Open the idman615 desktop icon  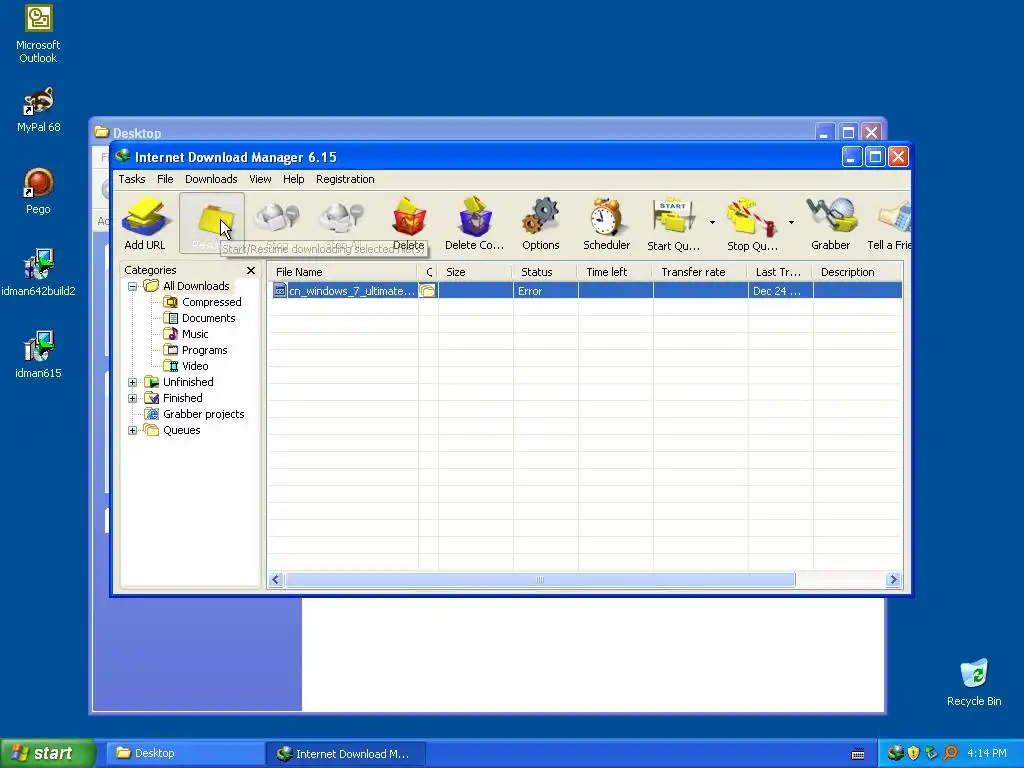point(38,355)
